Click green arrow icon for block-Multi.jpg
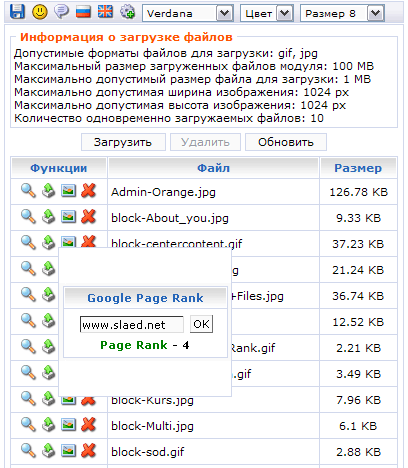This screenshot has width=408, height=468. pyautogui.click(x=48, y=425)
